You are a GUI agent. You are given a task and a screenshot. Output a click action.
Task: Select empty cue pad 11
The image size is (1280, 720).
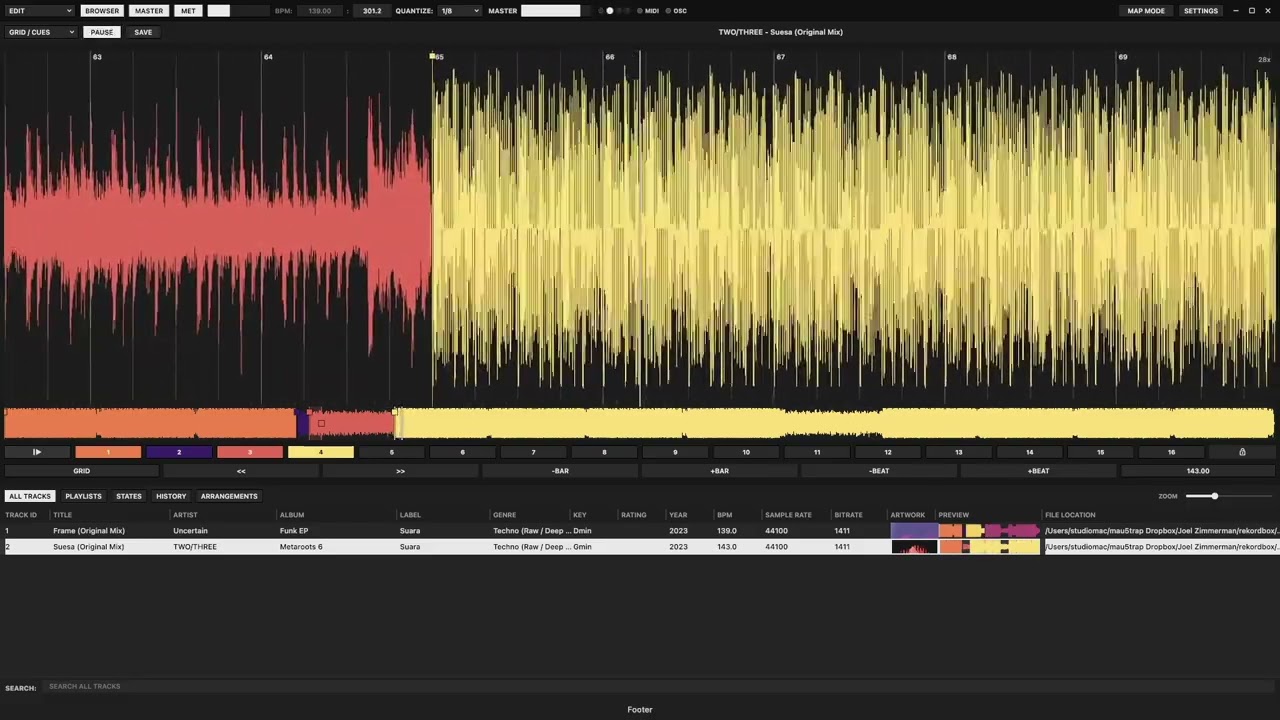tap(817, 452)
